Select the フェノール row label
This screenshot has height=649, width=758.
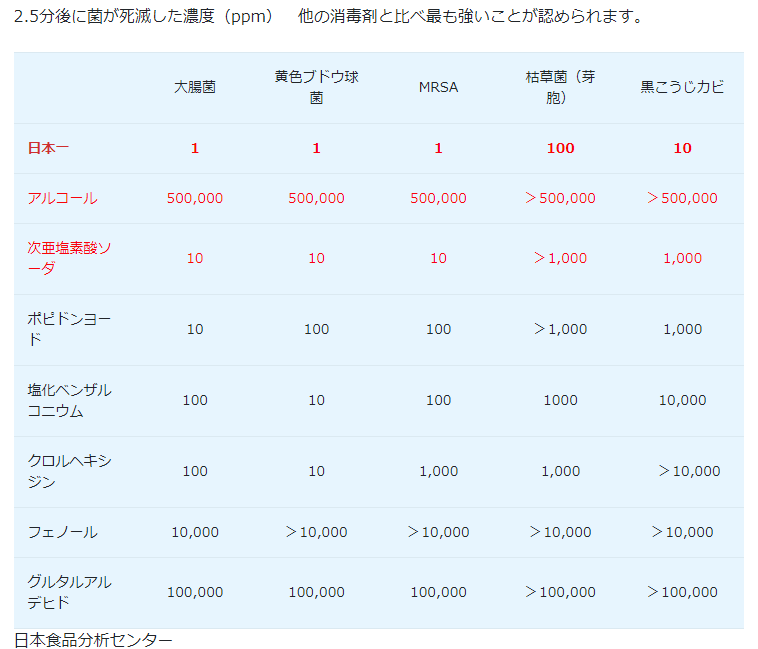[62, 532]
